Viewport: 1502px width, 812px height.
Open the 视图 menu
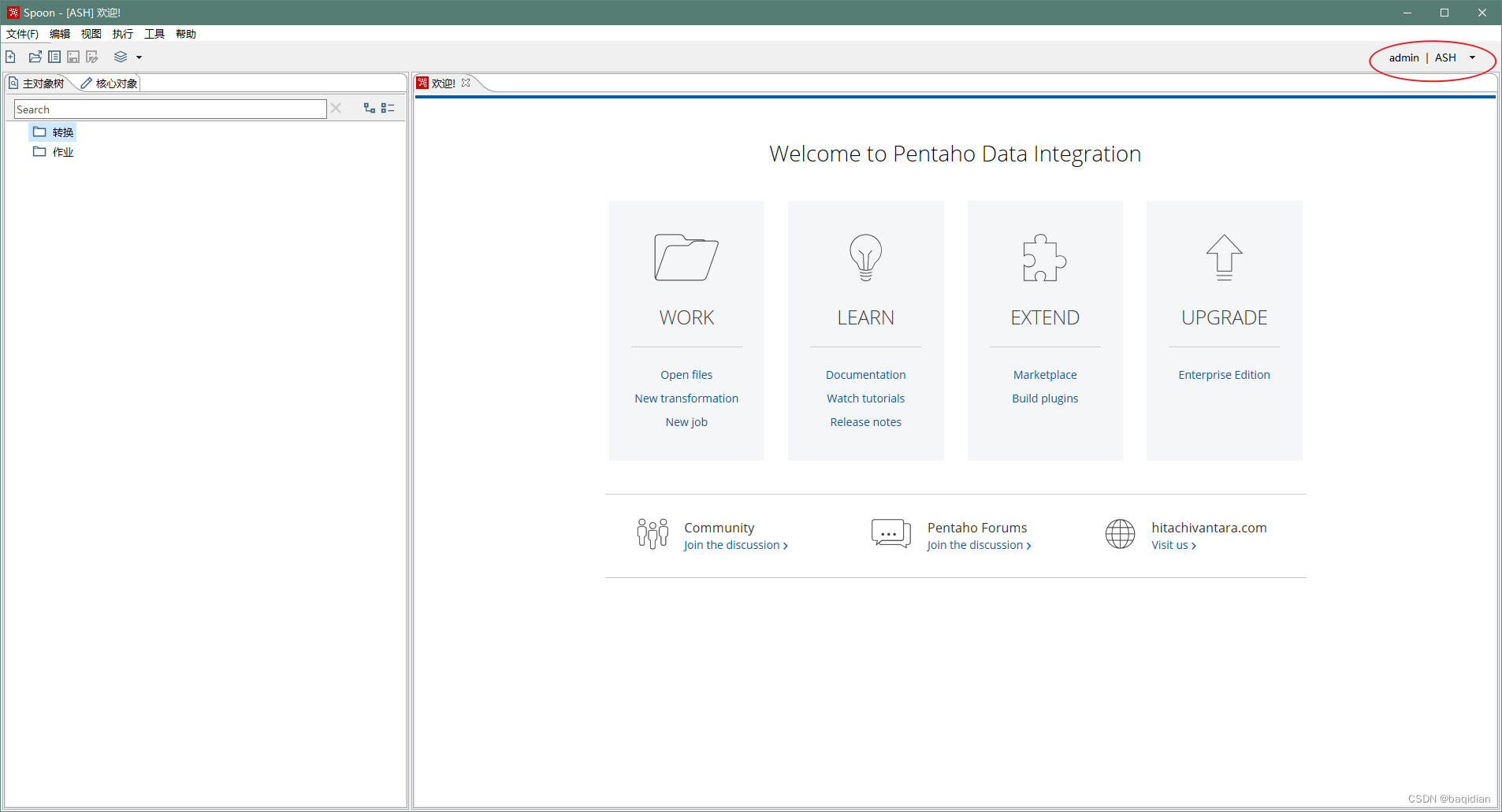[x=91, y=34]
